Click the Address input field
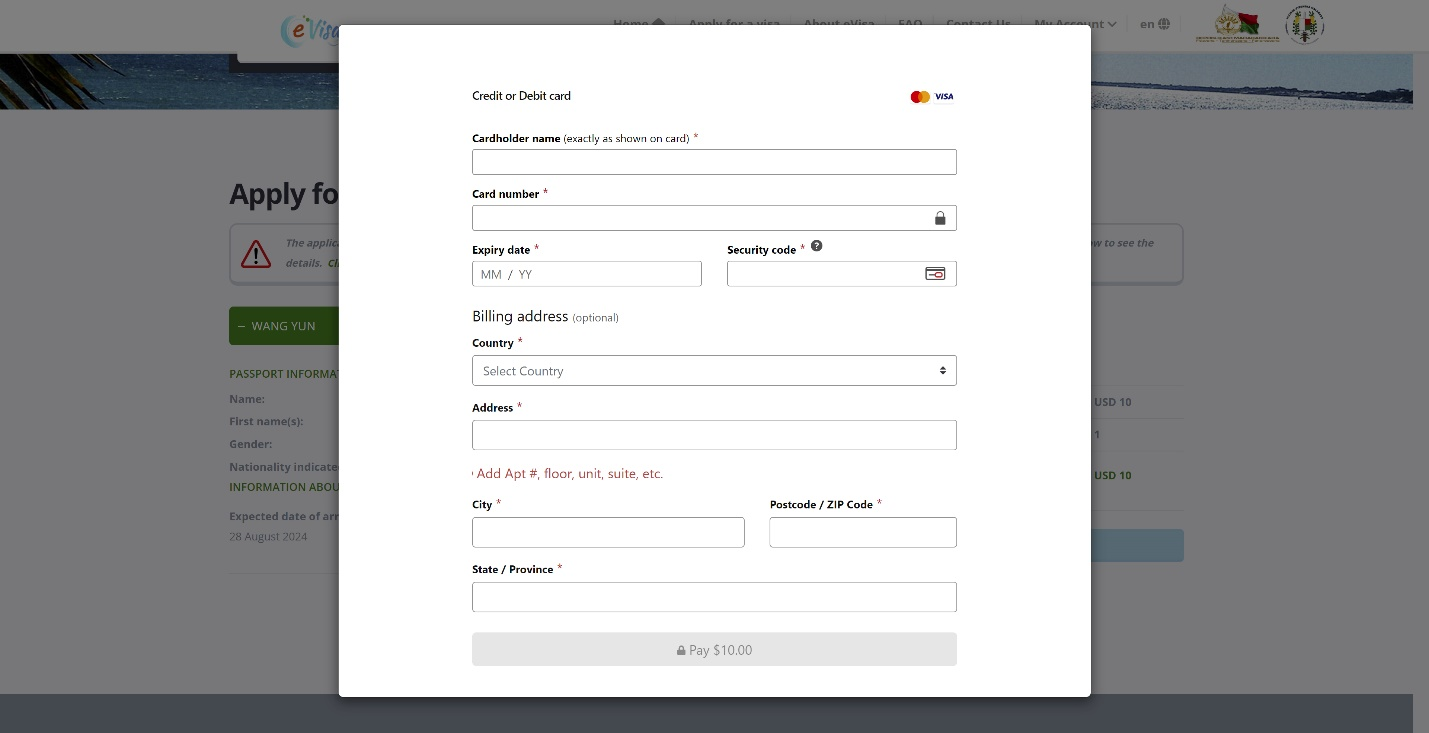Viewport: 1429px width, 733px height. (x=714, y=435)
